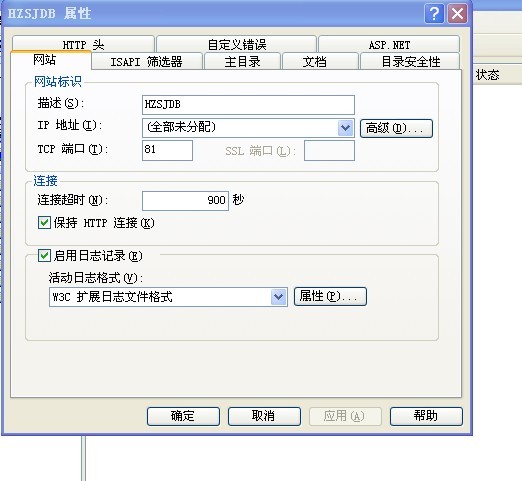The image size is (522, 481).
Task: Click the 应用 button
Action: click(x=345, y=416)
